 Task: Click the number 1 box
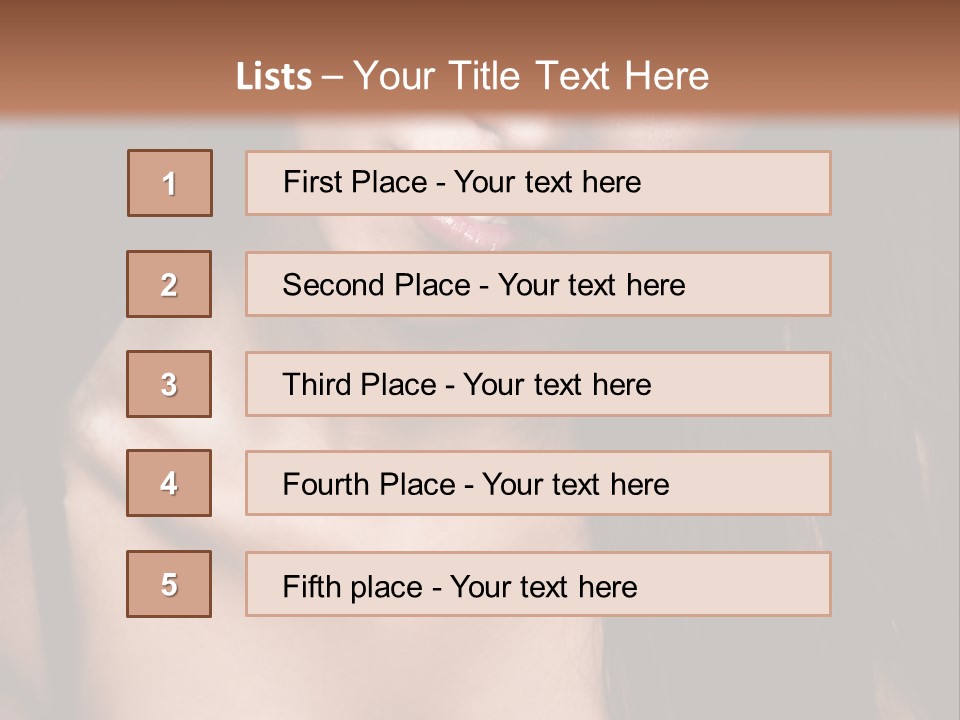click(170, 183)
